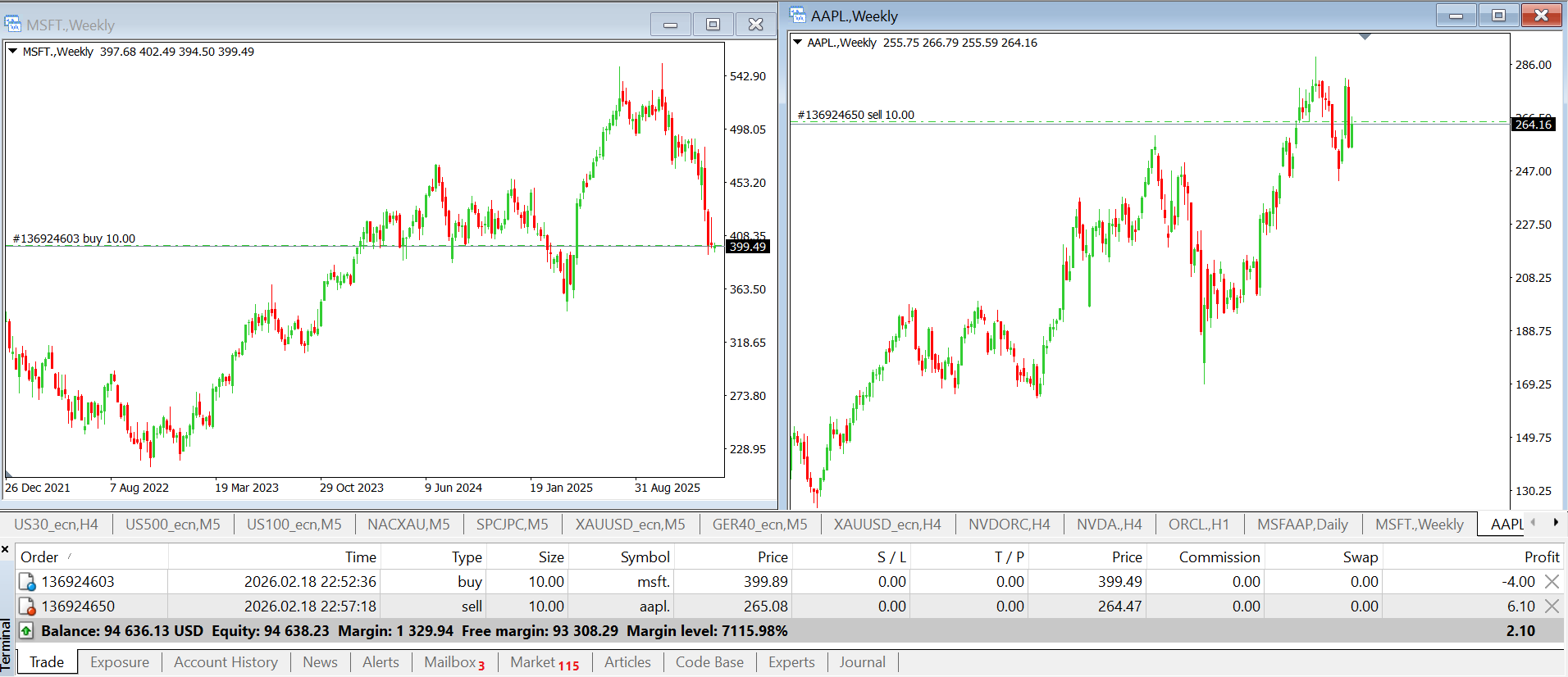Close the AAPL sell order with its X icon
Image resolution: width=1568 pixels, height=677 pixels.
[1552, 607]
